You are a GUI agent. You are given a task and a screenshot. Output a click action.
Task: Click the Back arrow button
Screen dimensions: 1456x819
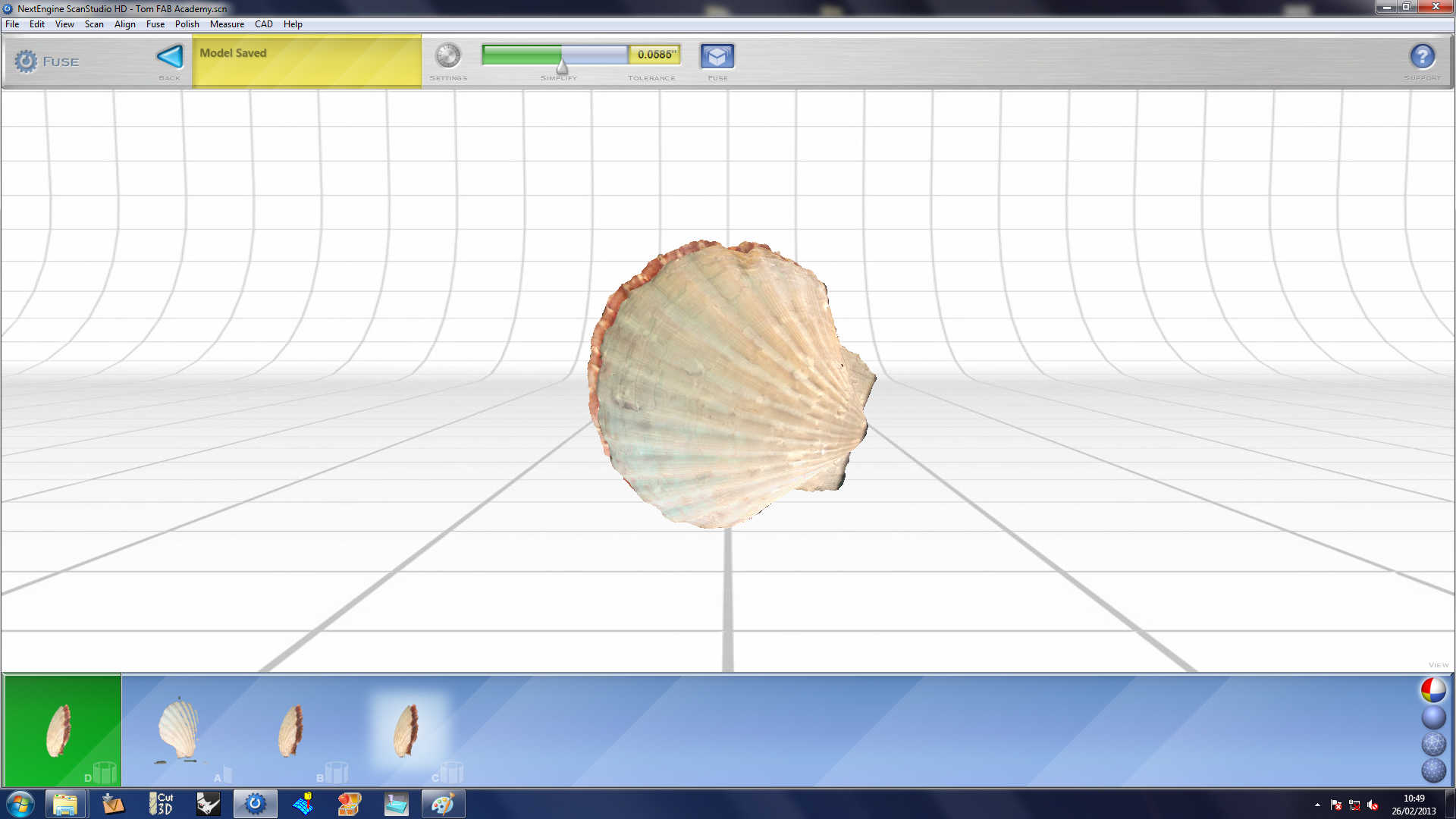[169, 57]
